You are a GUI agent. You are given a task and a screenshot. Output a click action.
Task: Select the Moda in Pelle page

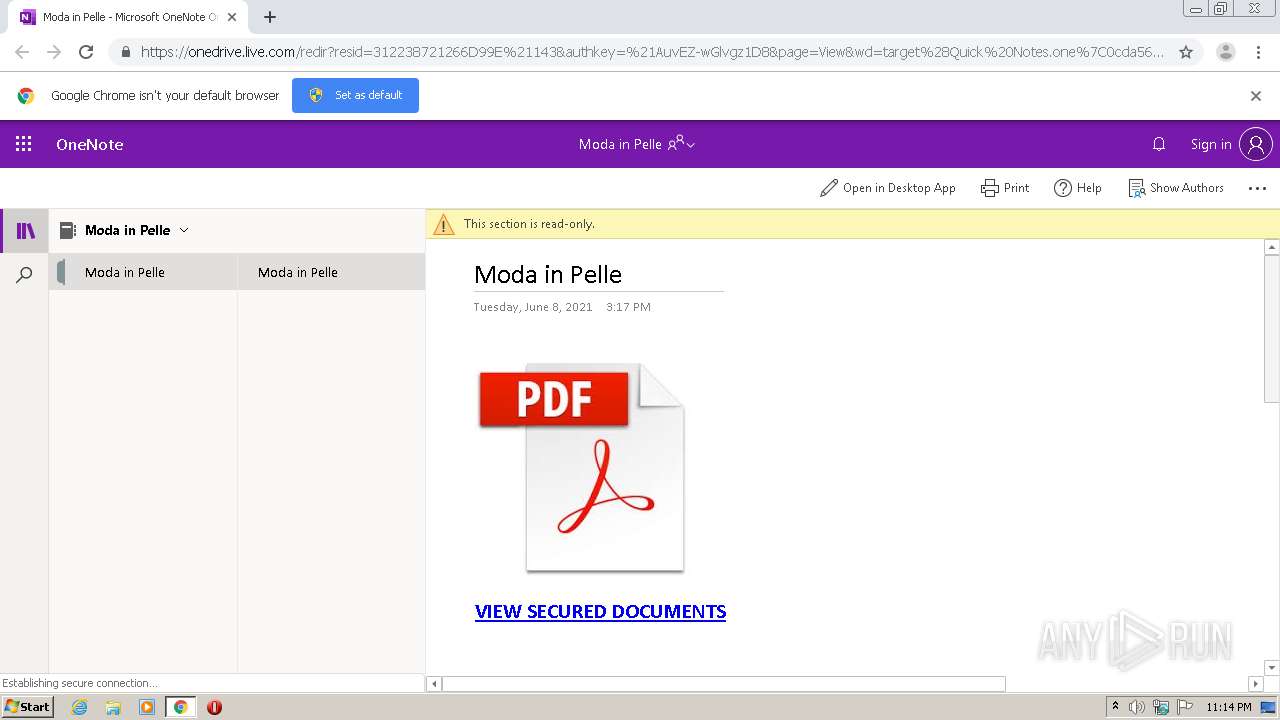coord(331,272)
